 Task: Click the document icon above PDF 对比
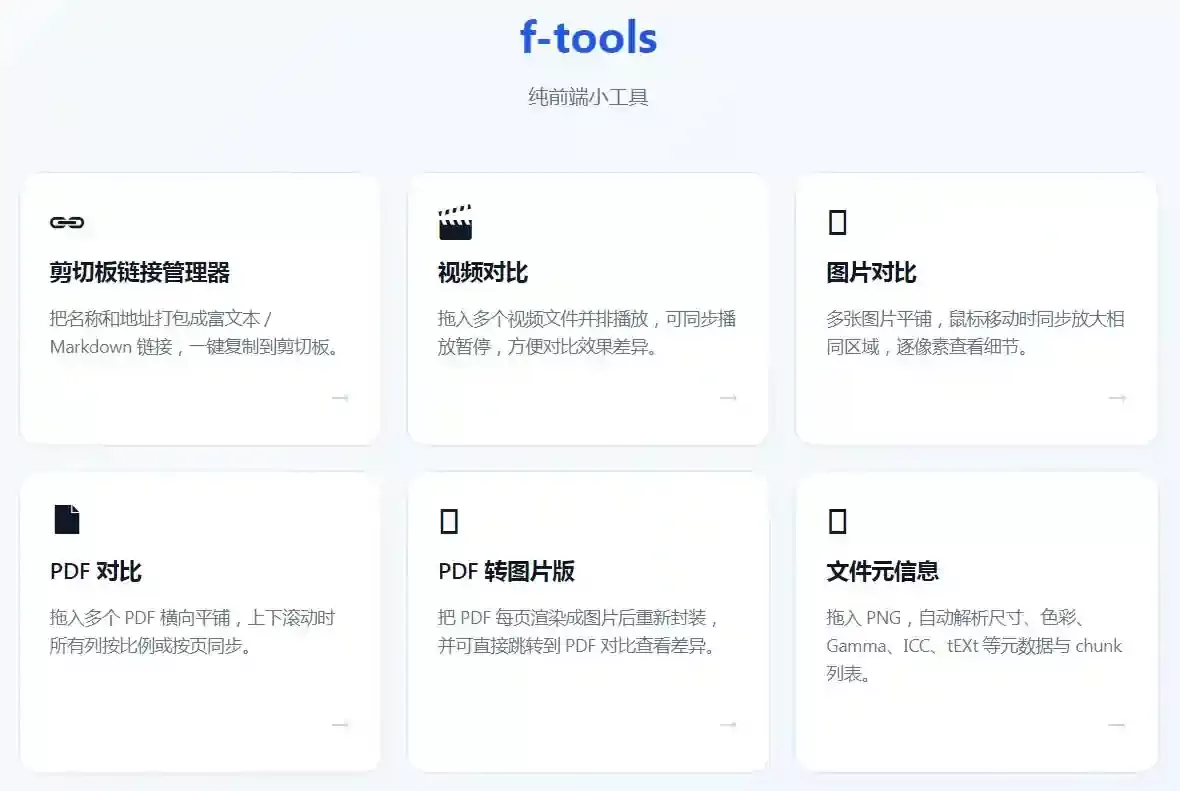(67, 519)
